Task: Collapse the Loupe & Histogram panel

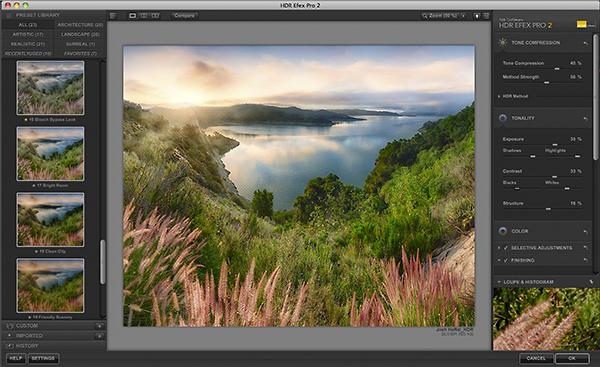Action: pos(499,282)
